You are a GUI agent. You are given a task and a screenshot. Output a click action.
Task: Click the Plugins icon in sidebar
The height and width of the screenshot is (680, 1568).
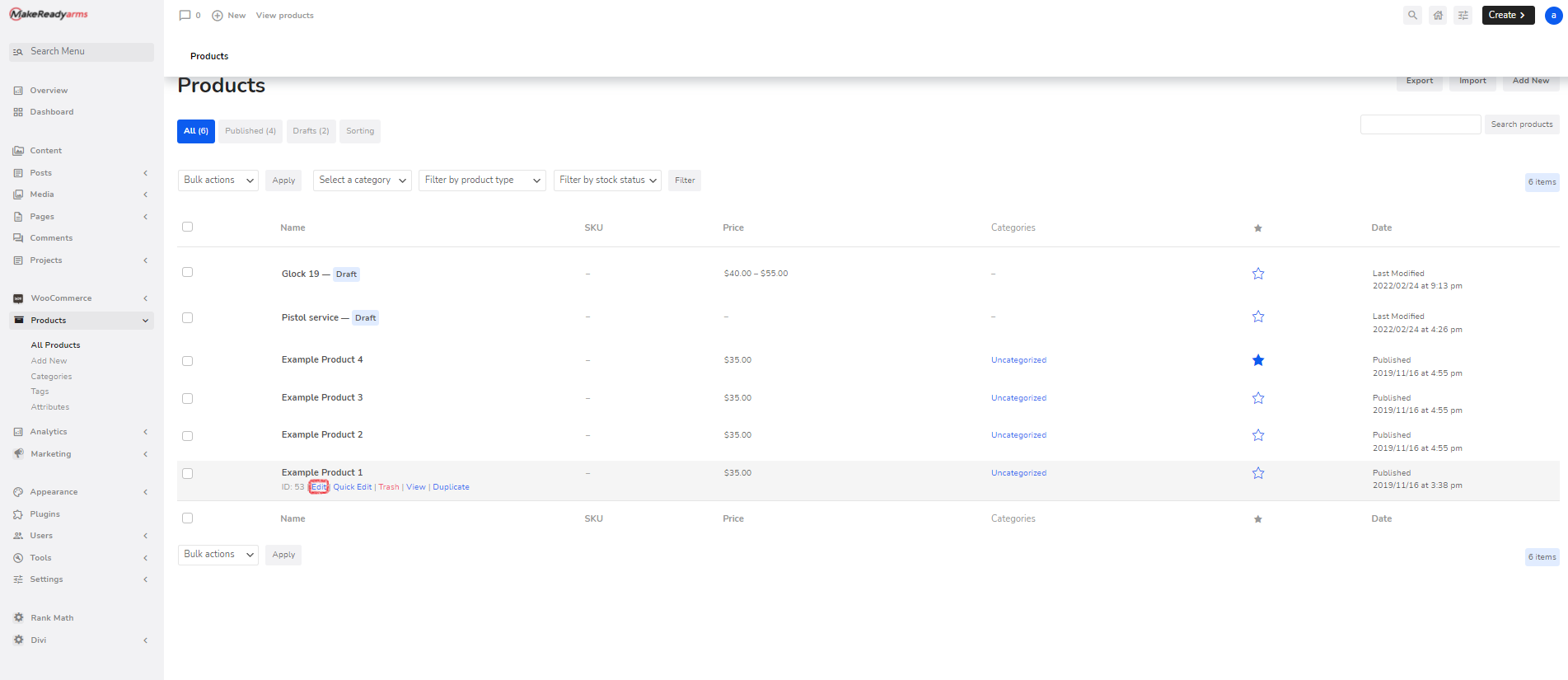pos(18,514)
